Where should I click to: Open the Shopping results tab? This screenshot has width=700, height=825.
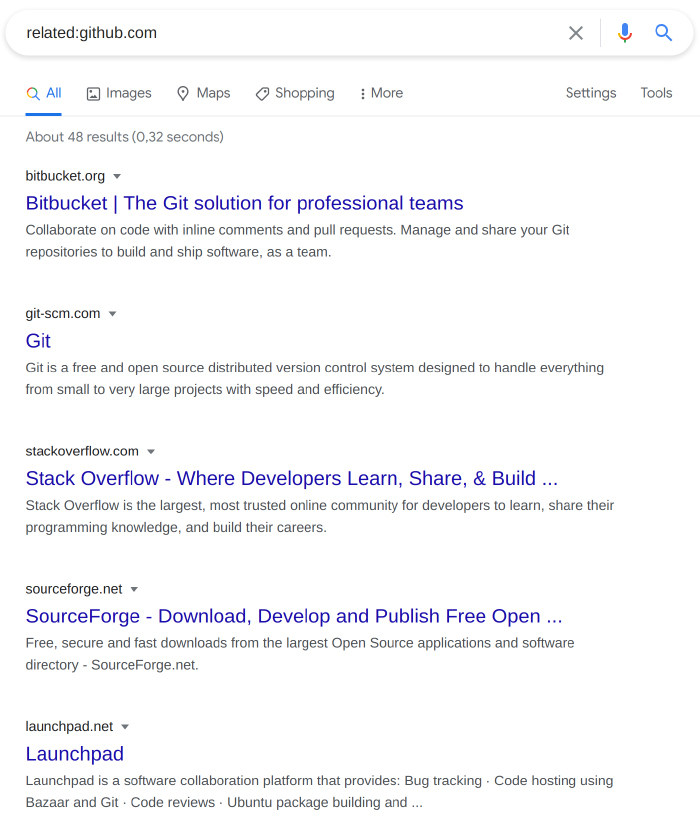[295, 93]
